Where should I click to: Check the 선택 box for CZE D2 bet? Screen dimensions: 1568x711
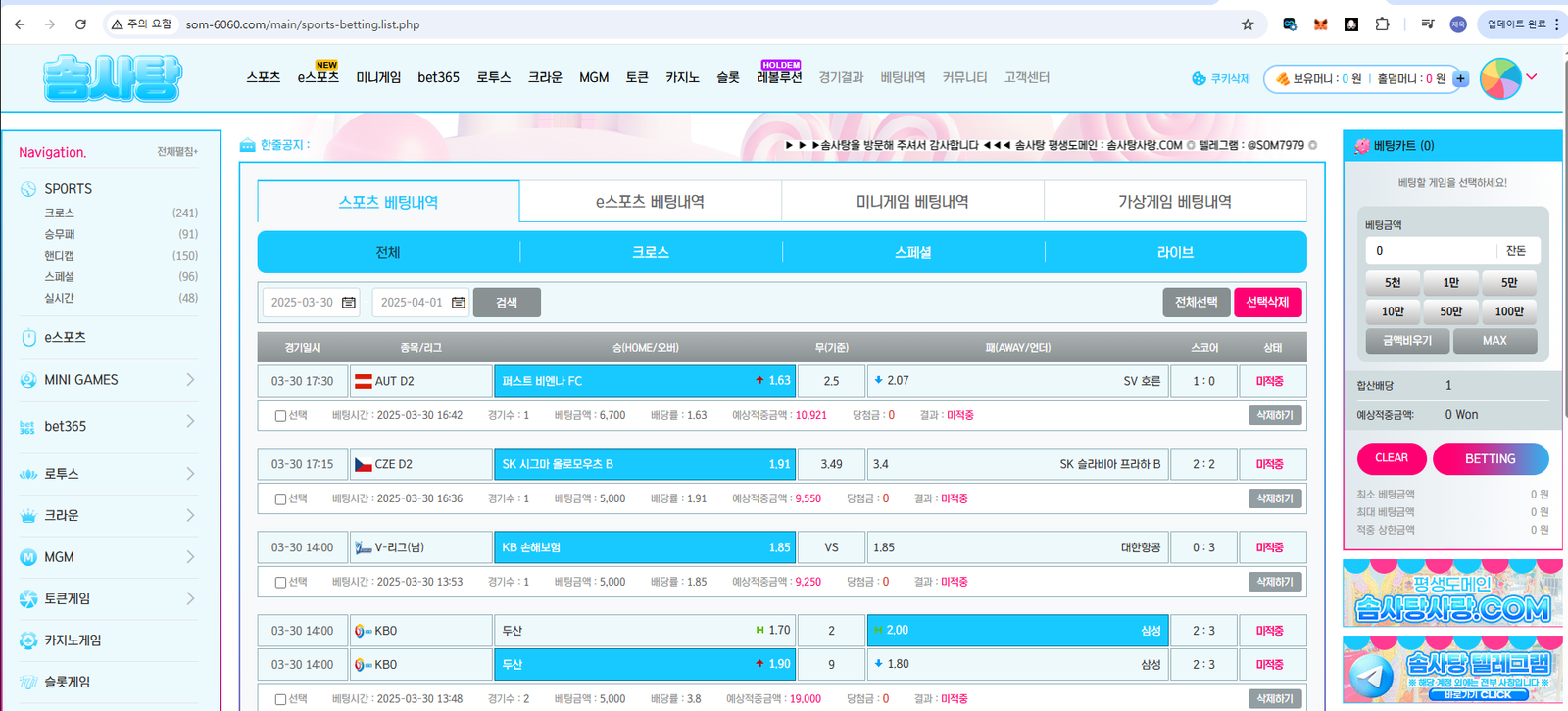click(280, 499)
